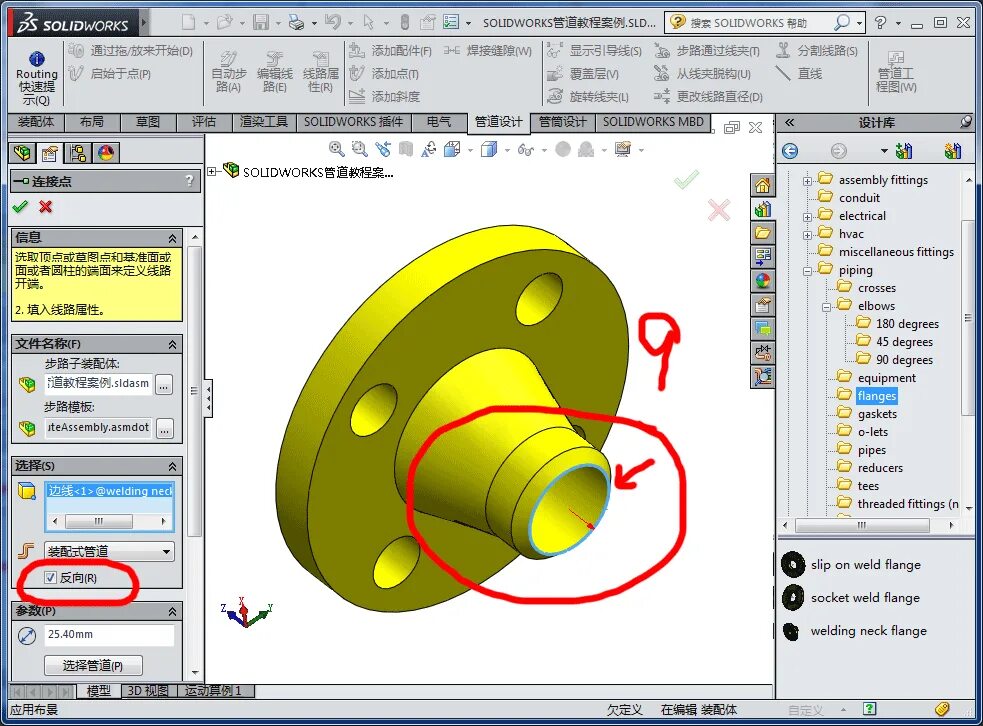
Task: Collapse the 参数 section chevron
Action: 172,612
